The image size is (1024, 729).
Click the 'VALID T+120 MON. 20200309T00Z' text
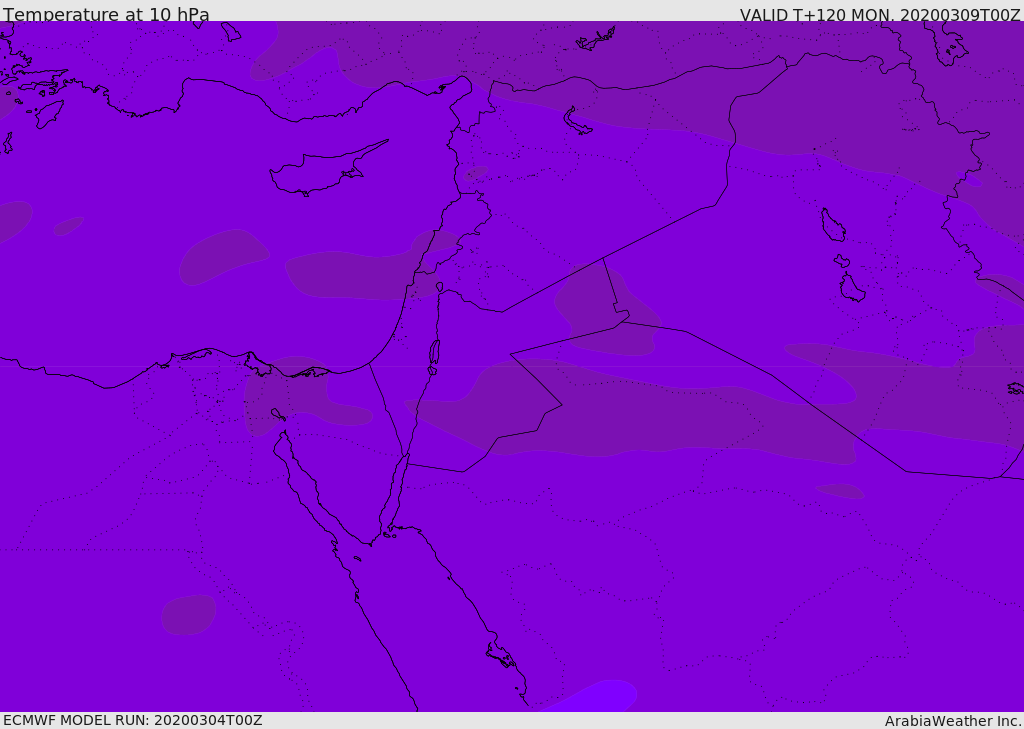click(x=880, y=14)
